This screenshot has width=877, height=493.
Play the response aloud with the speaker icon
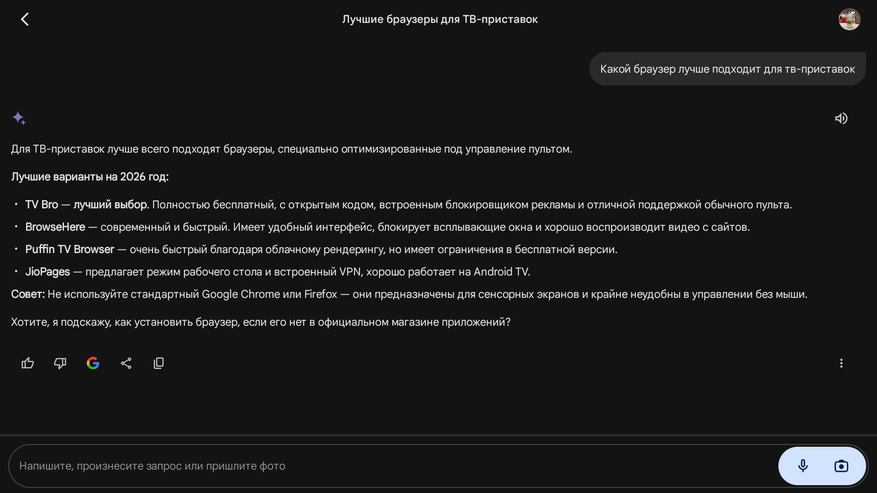pos(841,118)
